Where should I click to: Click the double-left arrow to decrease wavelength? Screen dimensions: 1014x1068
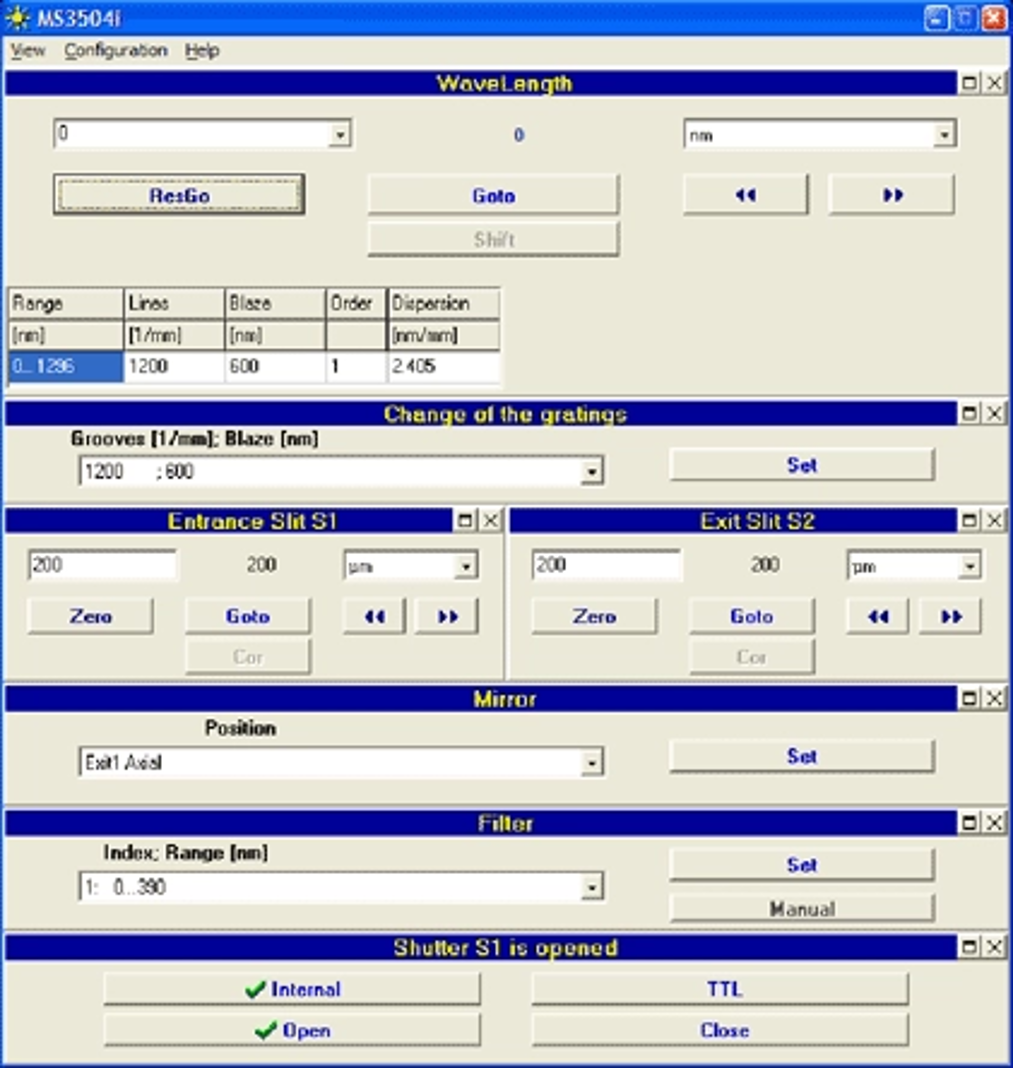point(745,194)
